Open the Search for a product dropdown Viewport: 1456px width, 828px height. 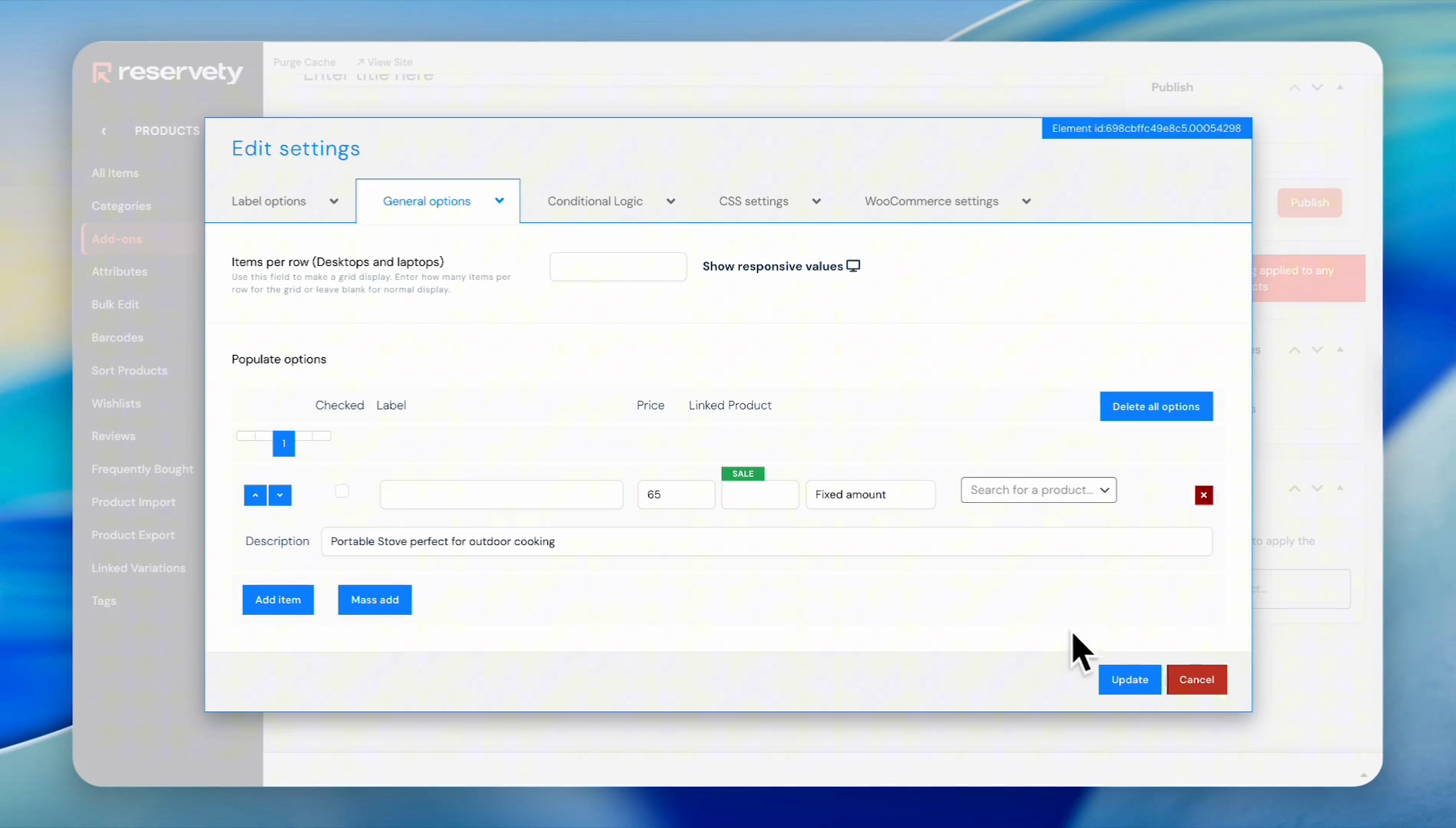point(1038,490)
